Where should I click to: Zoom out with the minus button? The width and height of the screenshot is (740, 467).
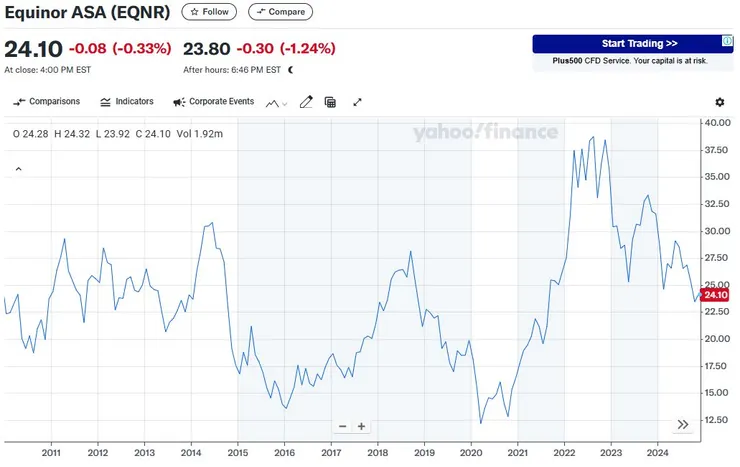click(x=343, y=426)
